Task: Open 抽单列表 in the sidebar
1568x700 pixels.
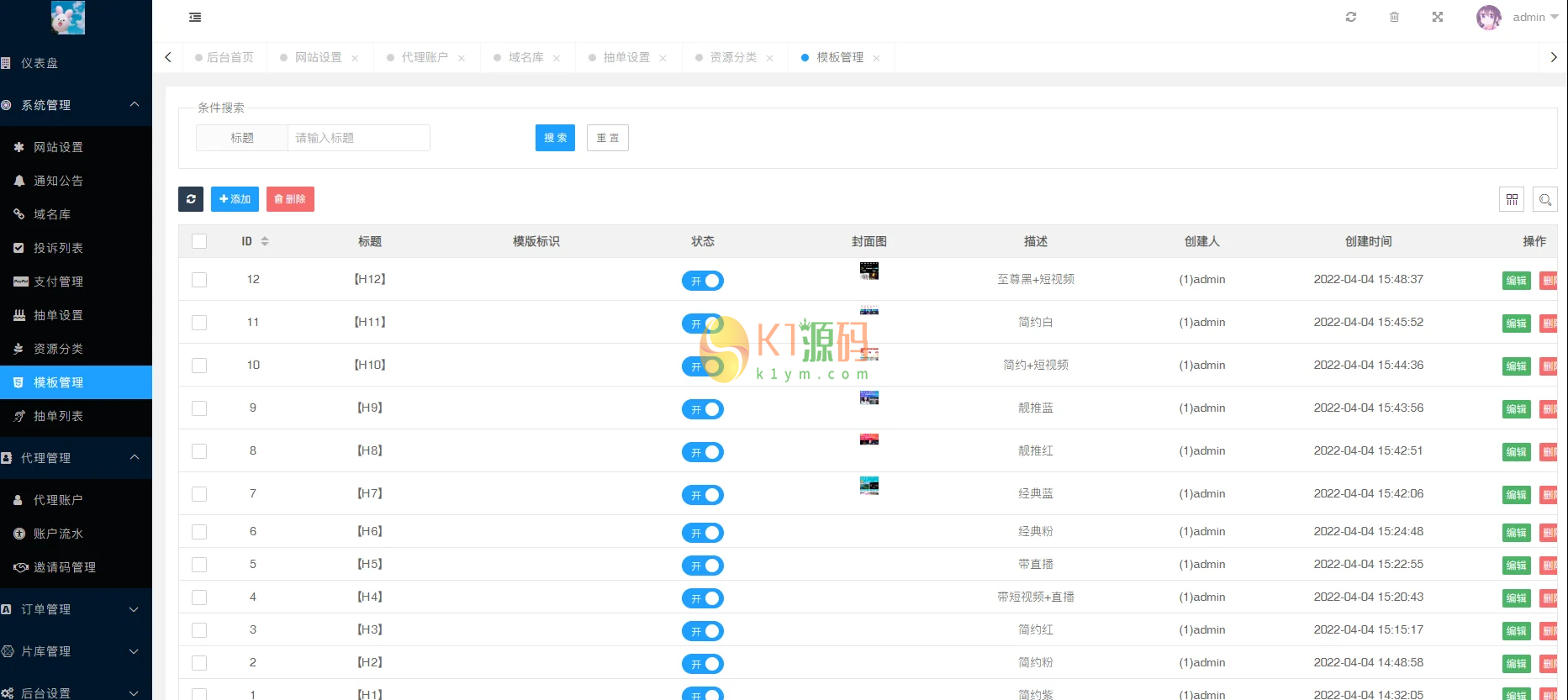Action: 58,416
